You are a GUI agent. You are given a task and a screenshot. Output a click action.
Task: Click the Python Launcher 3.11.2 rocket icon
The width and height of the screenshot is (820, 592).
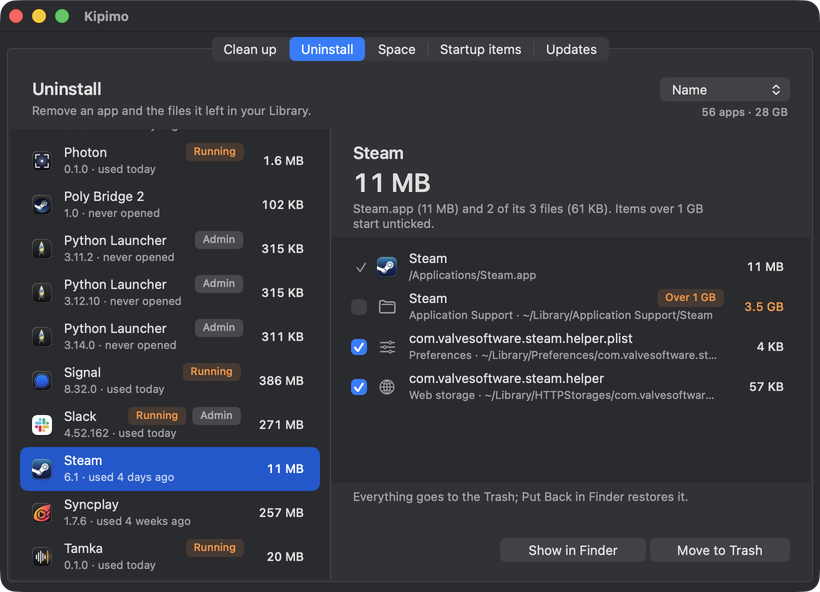tap(42, 248)
